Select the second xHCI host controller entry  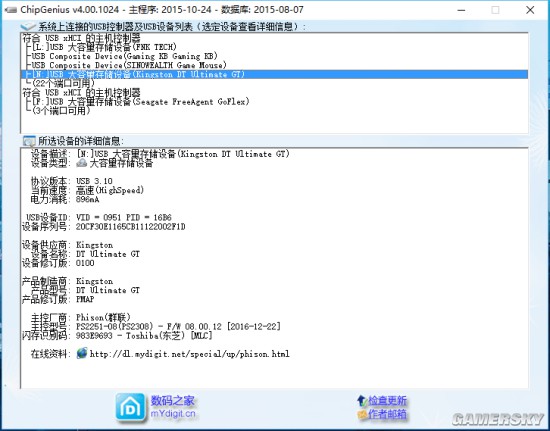[81, 93]
